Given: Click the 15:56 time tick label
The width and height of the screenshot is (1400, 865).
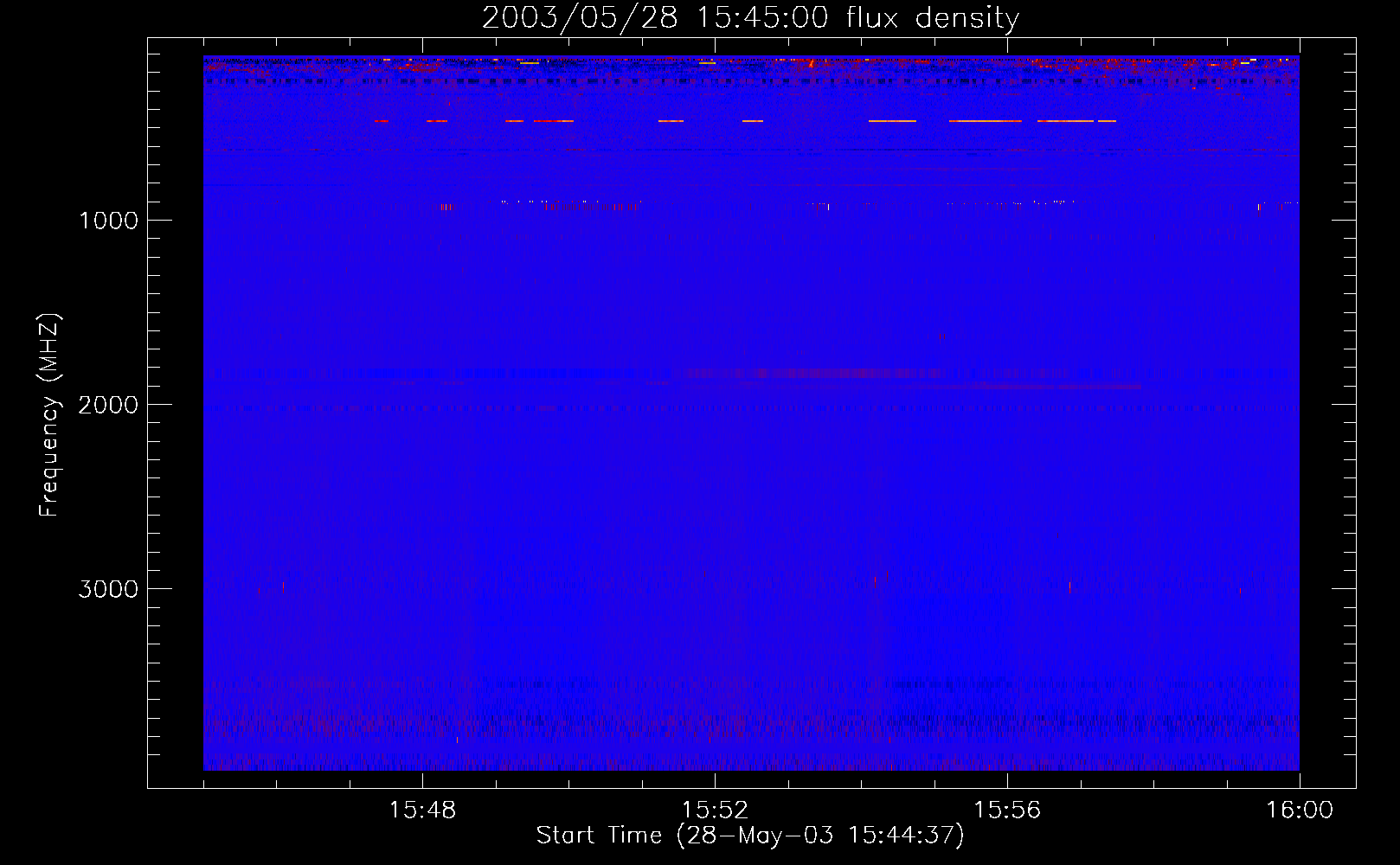Looking at the screenshot, I should pos(1007,811).
